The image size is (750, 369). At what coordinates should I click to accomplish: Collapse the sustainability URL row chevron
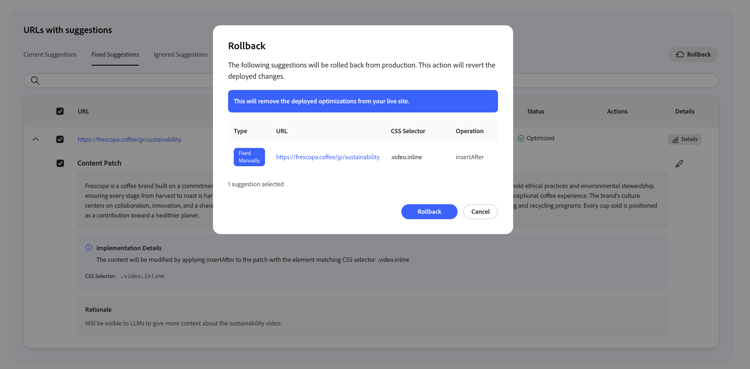[x=35, y=139]
